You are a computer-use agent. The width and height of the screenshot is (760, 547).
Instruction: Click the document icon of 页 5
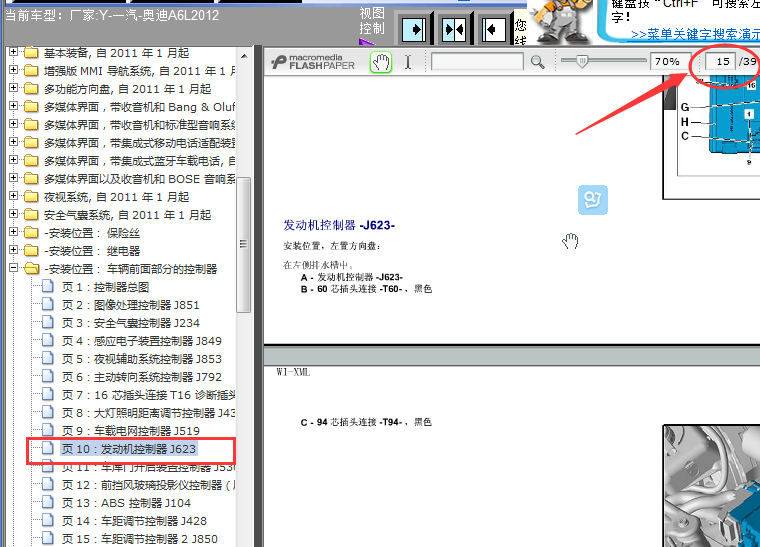click(48, 358)
